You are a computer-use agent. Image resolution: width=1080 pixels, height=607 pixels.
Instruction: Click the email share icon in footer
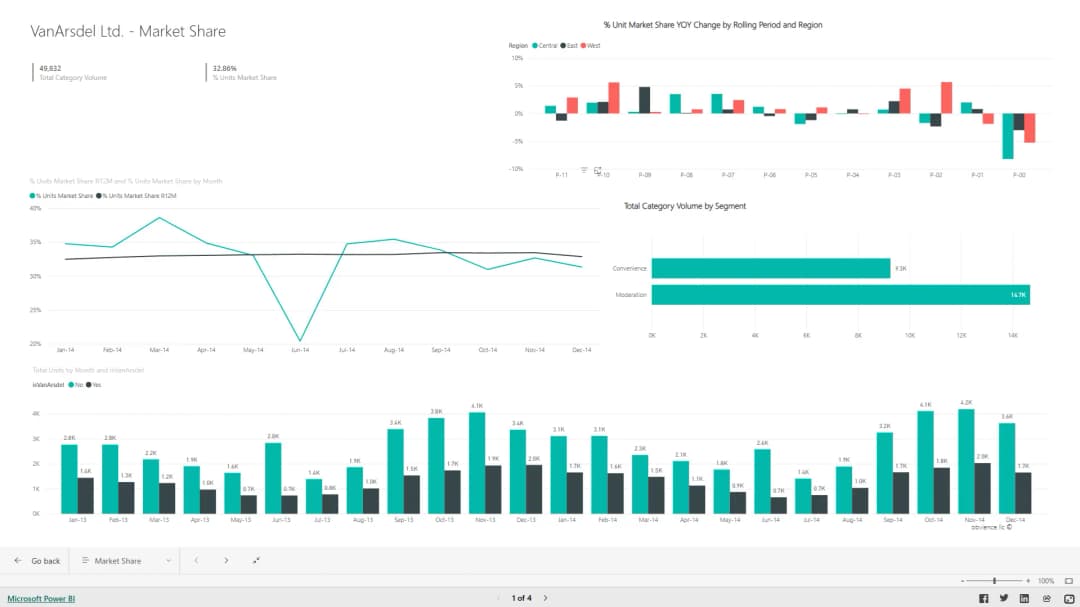point(1046,598)
